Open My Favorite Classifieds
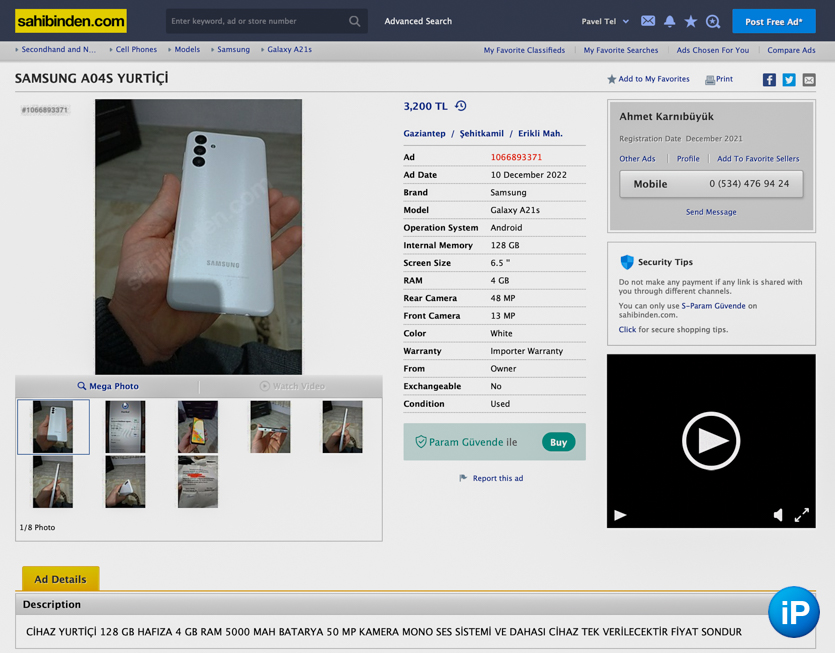The height and width of the screenshot is (653, 835). 524,50
